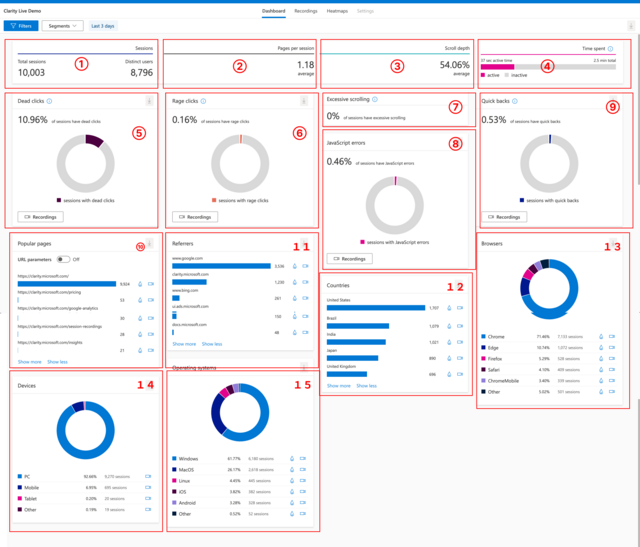Image resolution: width=640 pixels, height=547 pixels.
Task: Click the Firefox legend color swatch
Action: [483, 358]
